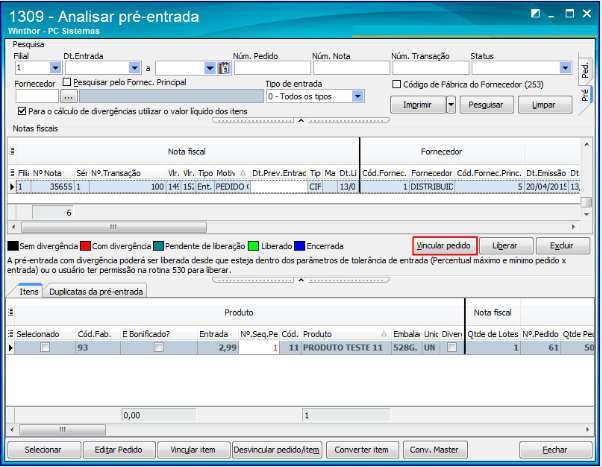Screen dimensions: 602x467
Task: Click the fornecedor lookup ellipsis button
Action: [69, 97]
